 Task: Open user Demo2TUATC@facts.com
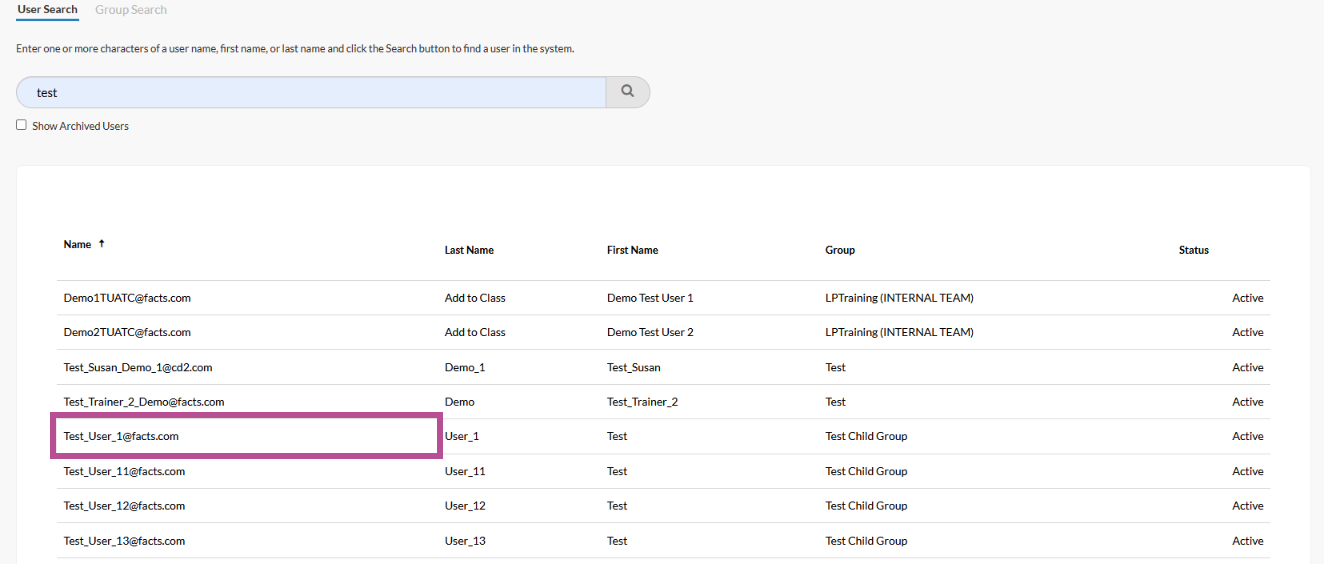coord(127,332)
